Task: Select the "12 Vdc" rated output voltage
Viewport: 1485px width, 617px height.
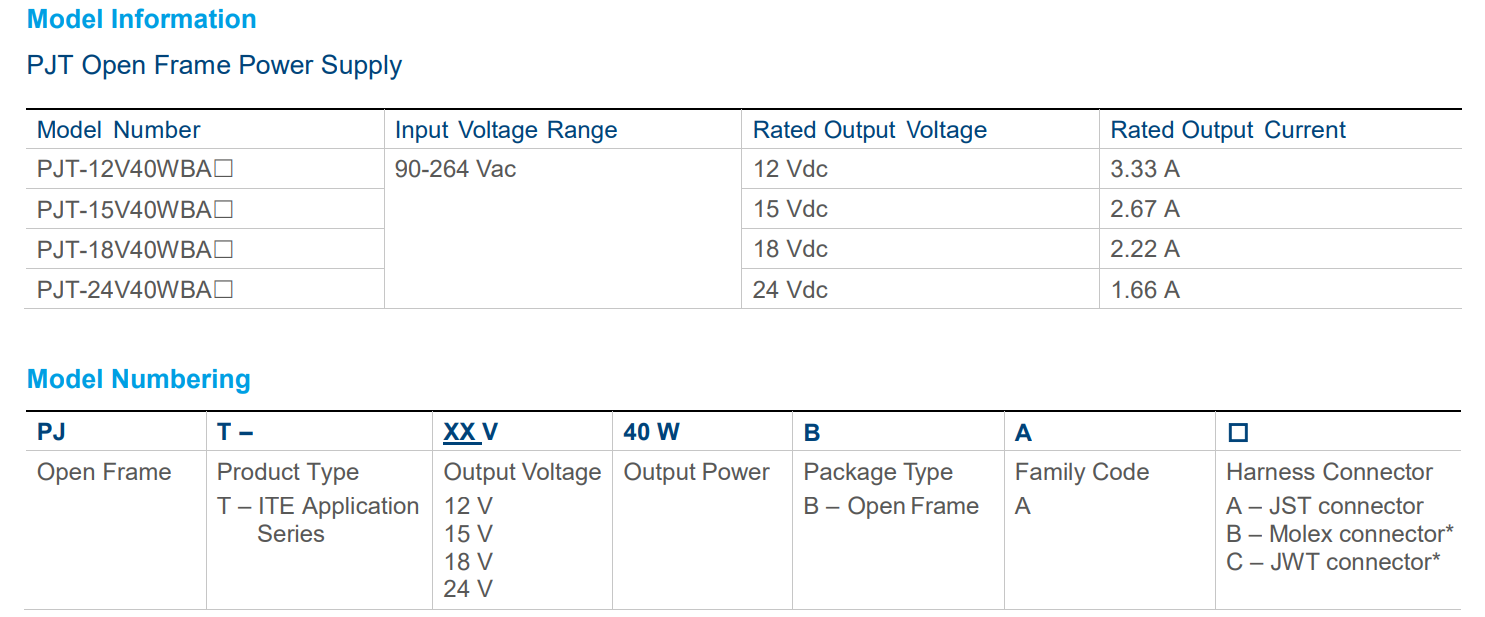Action: point(790,170)
